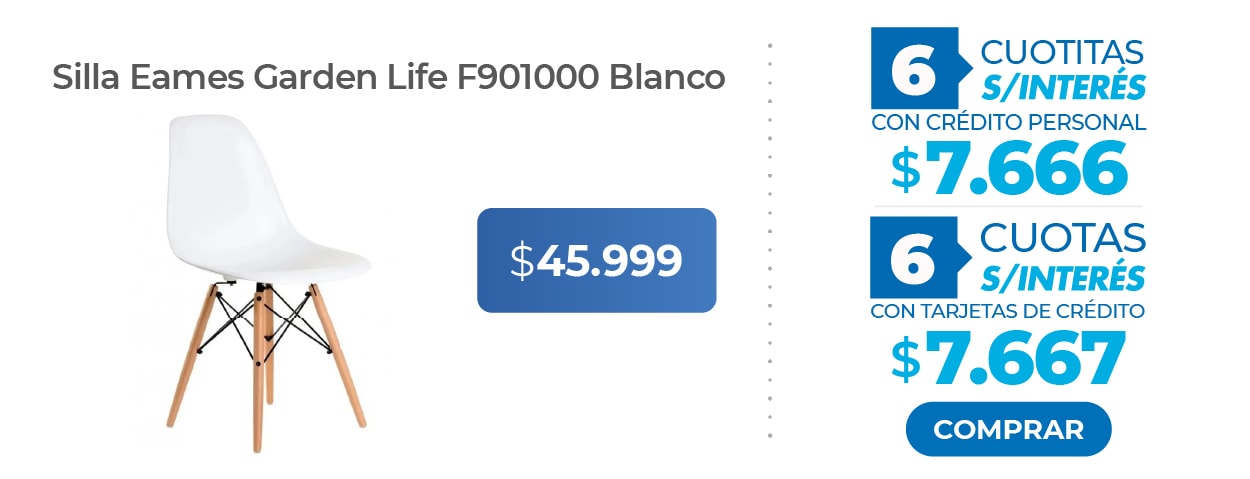Image resolution: width=1250 pixels, height=479 pixels.
Task: Click the dotted vertical divider
Action: tap(770, 240)
